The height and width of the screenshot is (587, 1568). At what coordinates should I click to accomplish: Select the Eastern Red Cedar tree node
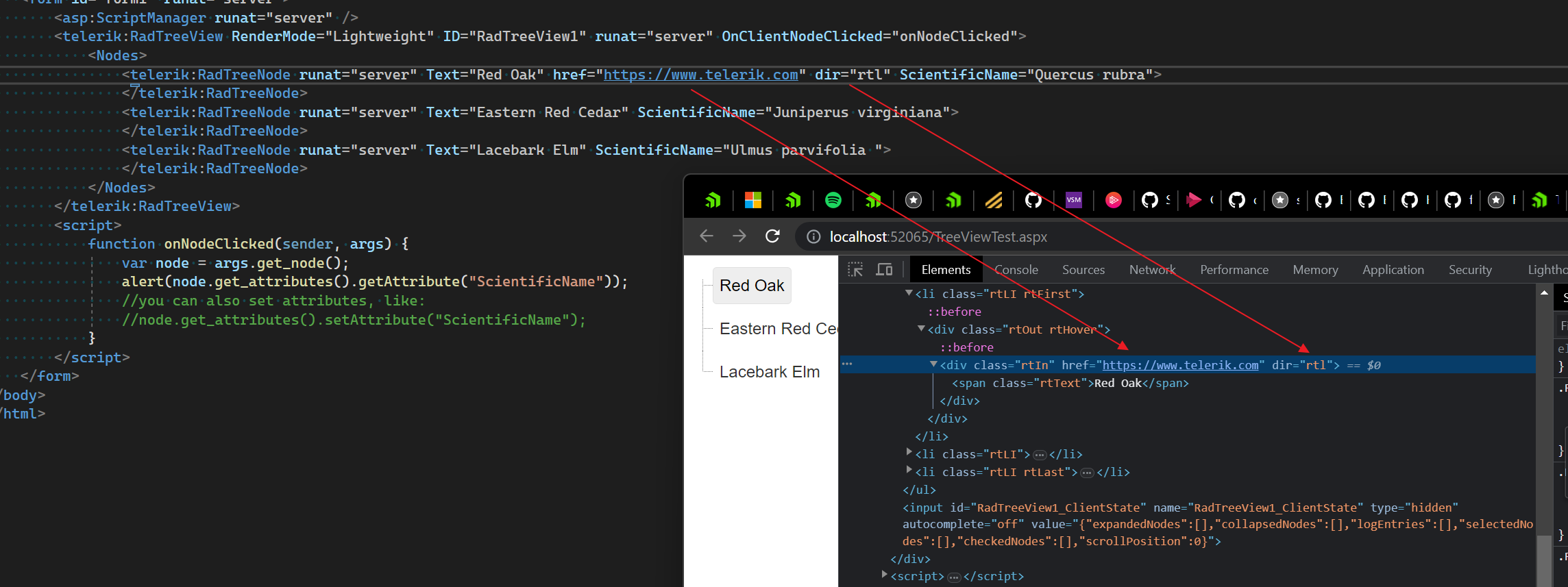[x=779, y=329]
